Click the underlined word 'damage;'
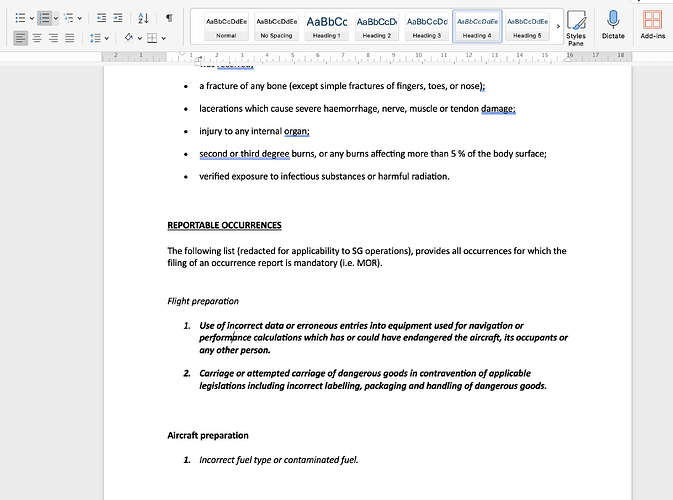 (x=498, y=109)
